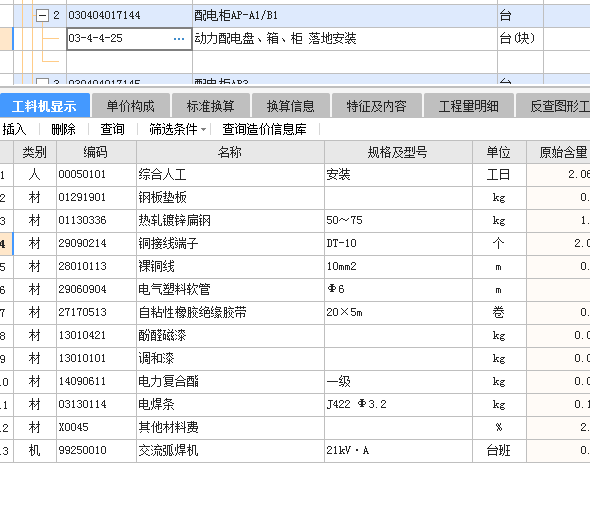Viewport: 590px width, 507px height.
Task: Select the 台班 unit cell
Action: click(499, 451)
